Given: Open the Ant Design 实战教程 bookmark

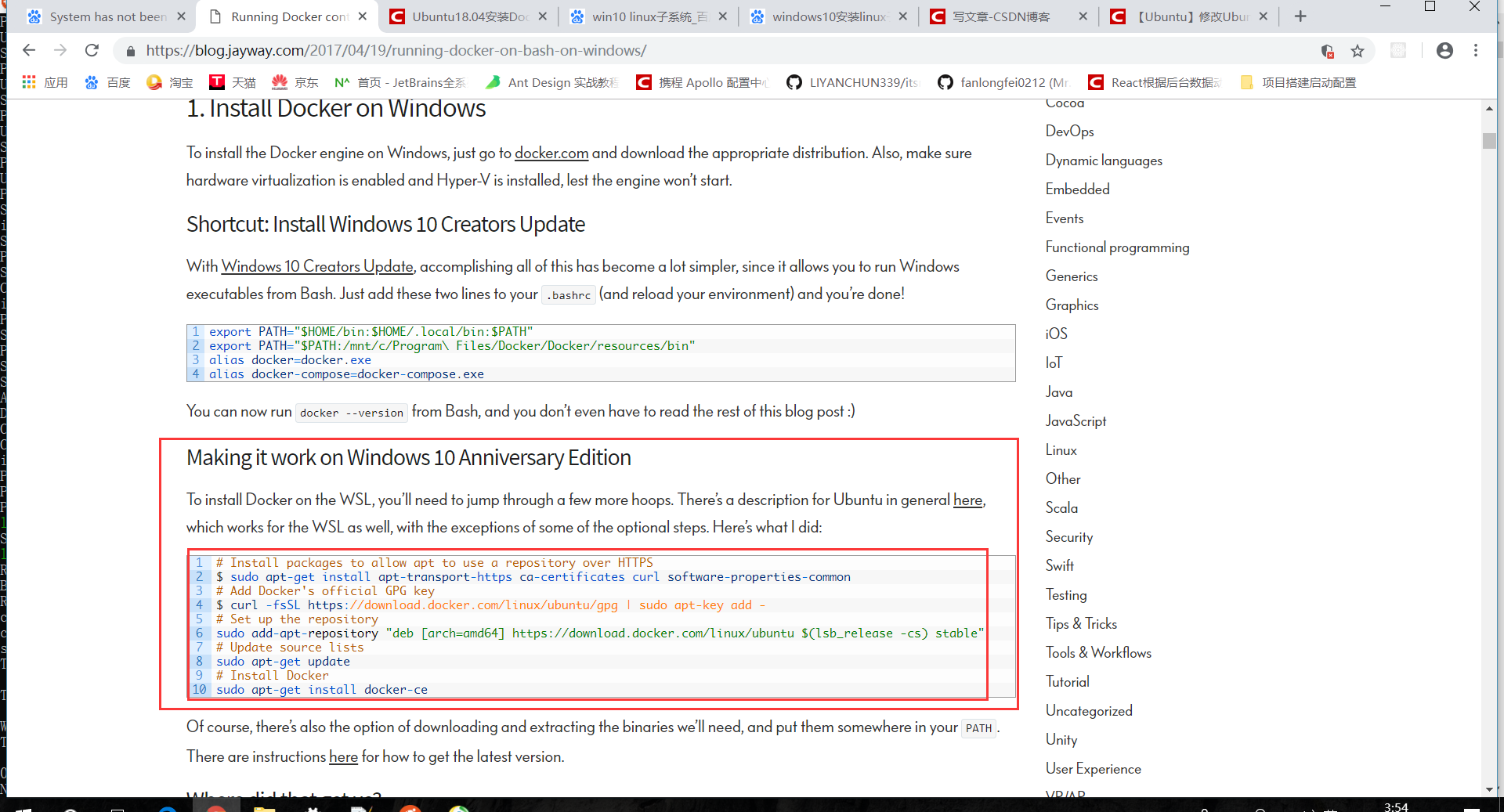Looking at the screenshot, I should tap(552, 82).
